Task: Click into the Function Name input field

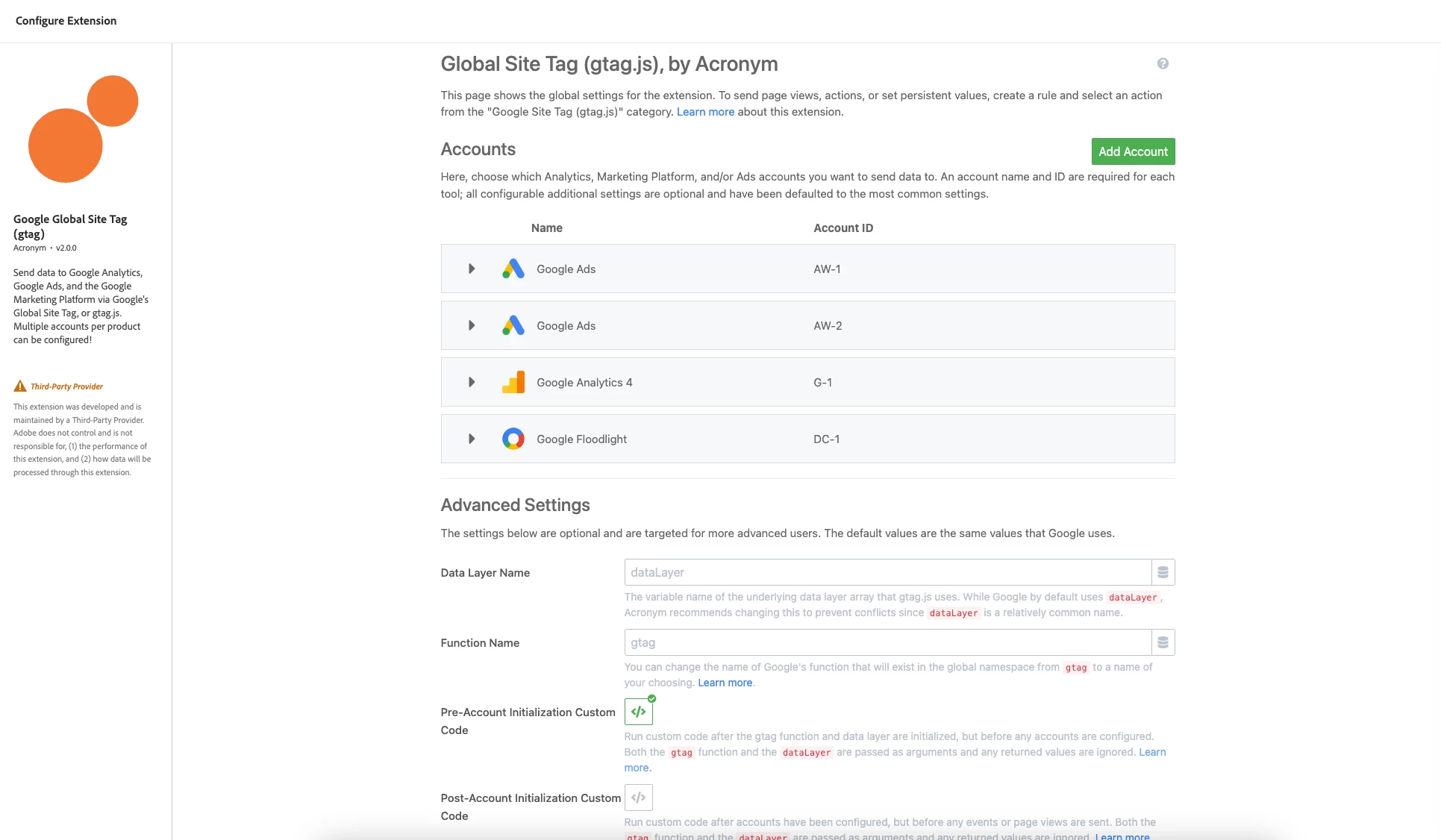Action: pyautogui.click(x=887, y=643)
